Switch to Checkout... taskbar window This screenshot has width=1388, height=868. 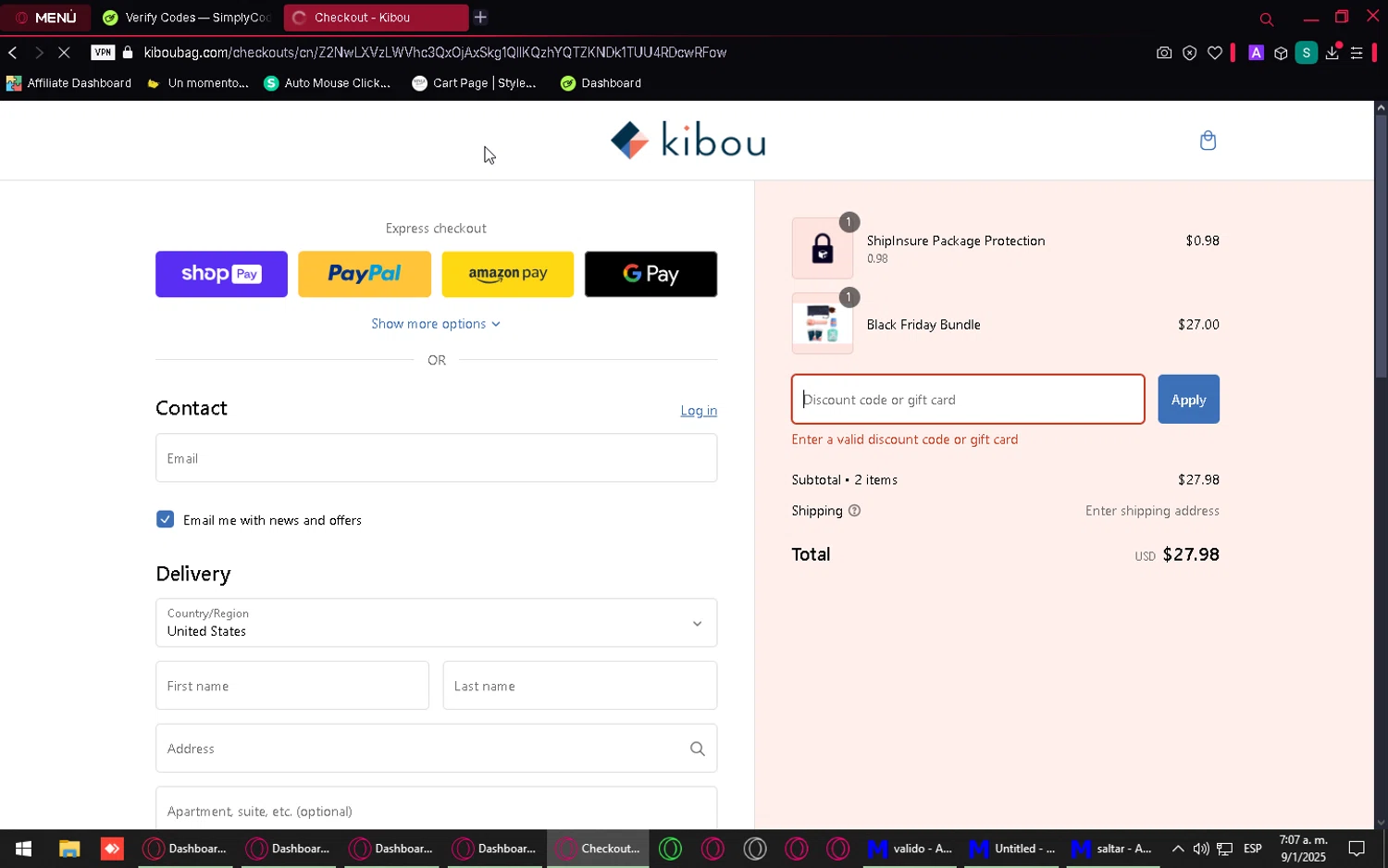click(x=599, y=849)
